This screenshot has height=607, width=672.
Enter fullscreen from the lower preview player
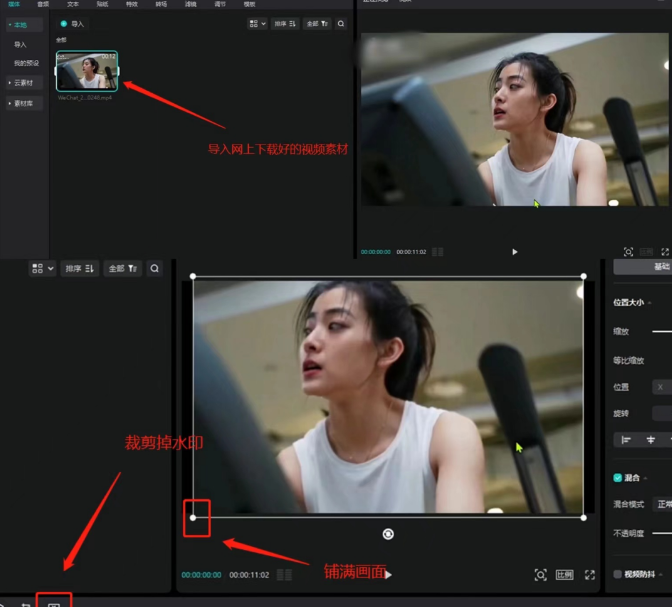[590, 575]
